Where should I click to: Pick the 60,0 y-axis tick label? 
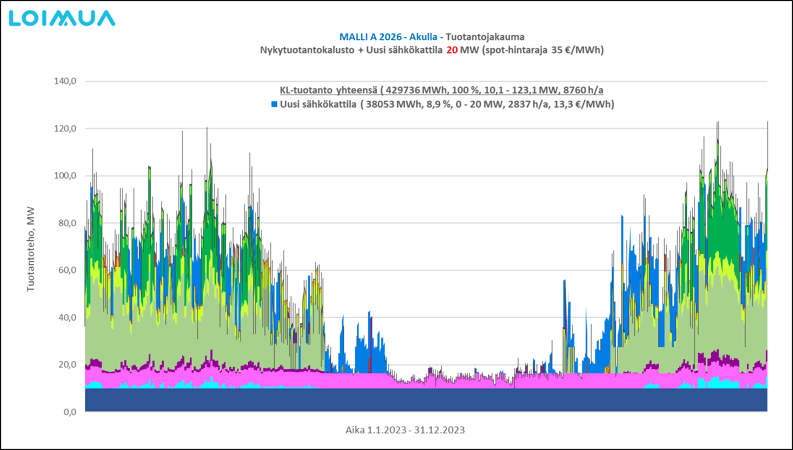[67, 270]
